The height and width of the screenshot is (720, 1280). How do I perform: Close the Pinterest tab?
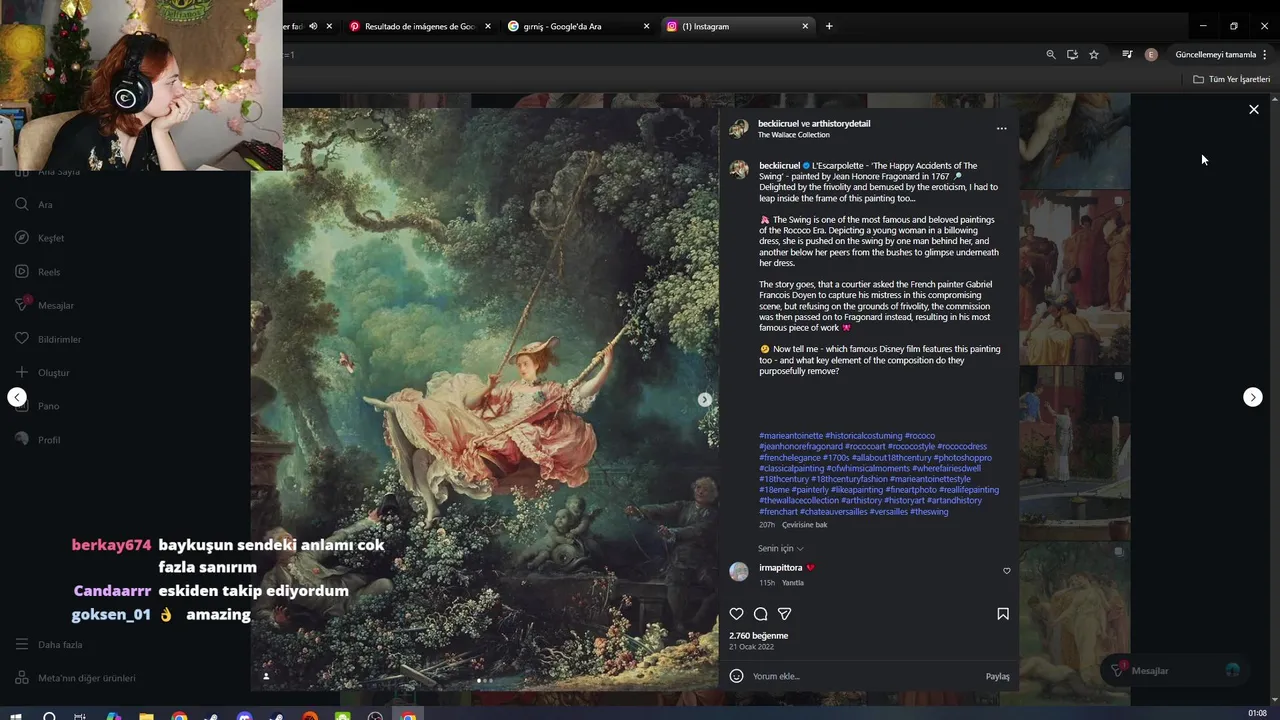(488, 26)
